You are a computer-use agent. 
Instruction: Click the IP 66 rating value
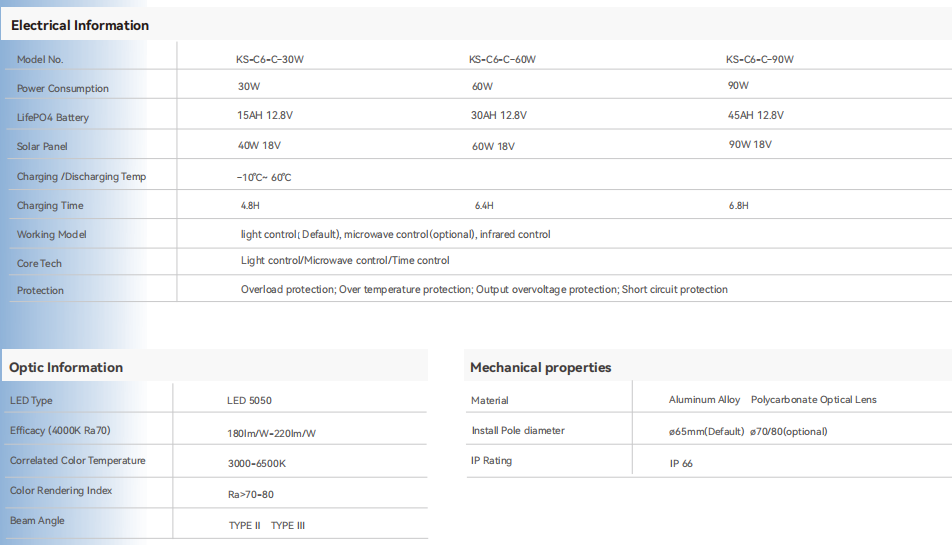pyautogui.click(x=681, y=464)
